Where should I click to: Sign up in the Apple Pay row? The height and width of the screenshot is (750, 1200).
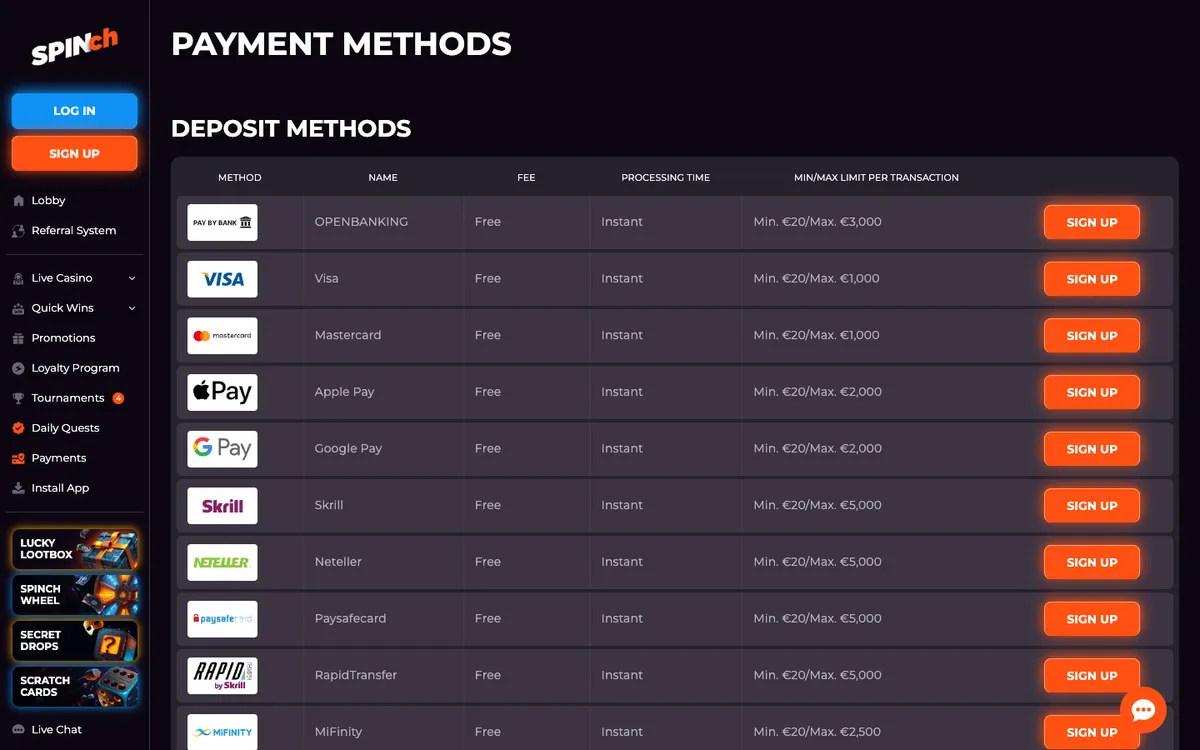(1092, 392)
